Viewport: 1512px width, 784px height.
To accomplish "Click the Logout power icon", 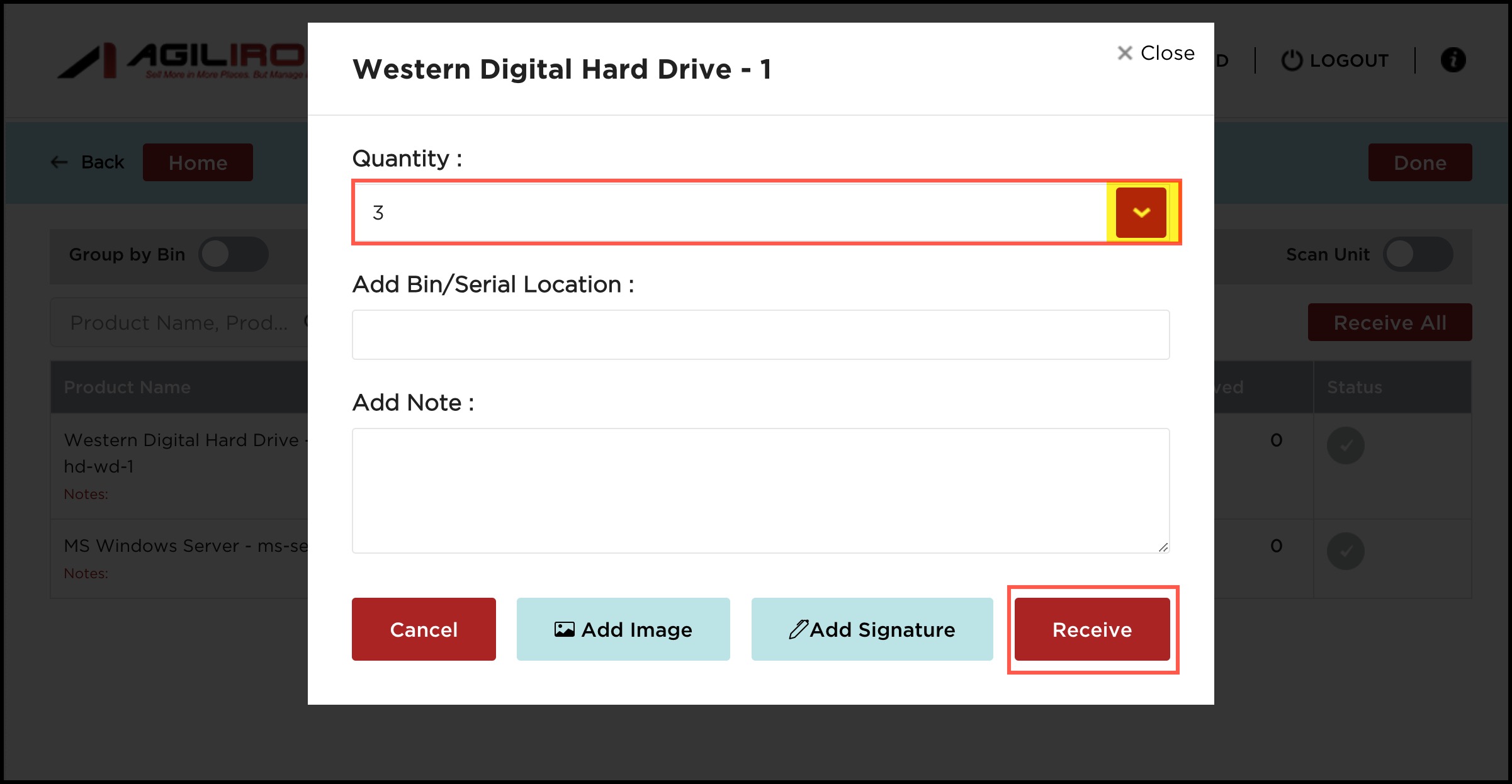I will pyautogui.click(x=1292, y=60).
